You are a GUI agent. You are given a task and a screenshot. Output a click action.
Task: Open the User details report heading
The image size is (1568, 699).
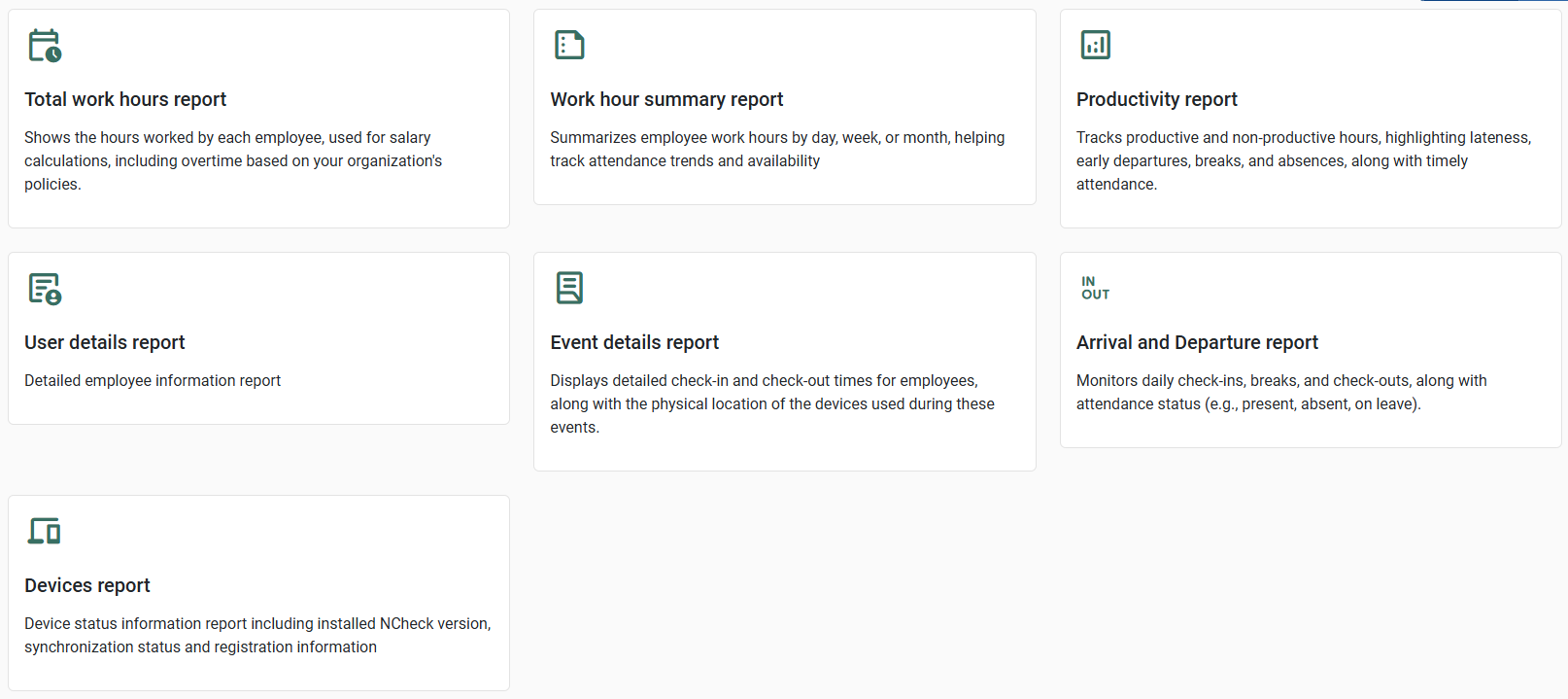click(105, 342)
